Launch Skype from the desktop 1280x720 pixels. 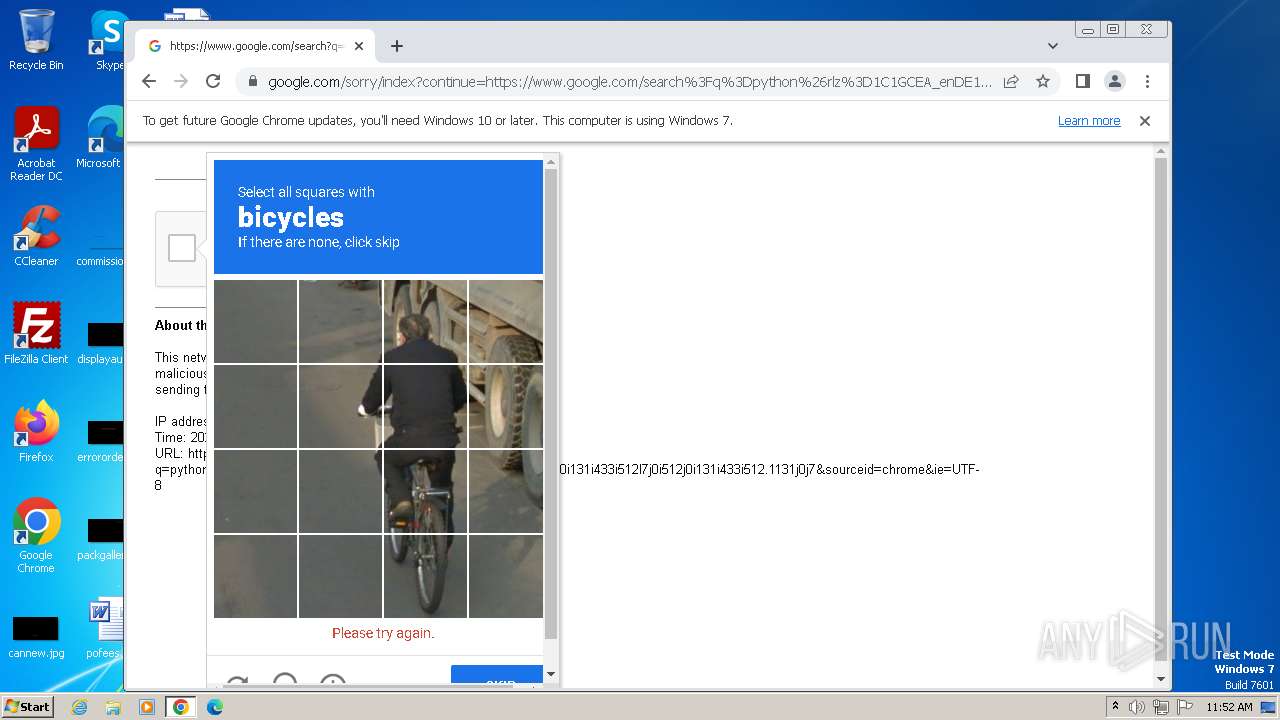click(x=108, y=40)
